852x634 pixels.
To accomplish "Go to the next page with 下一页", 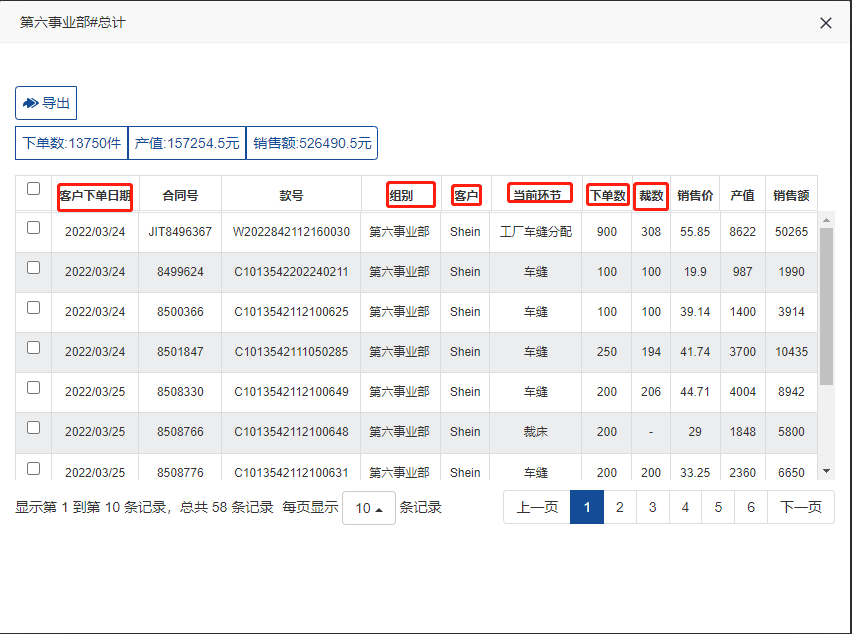I will (x=800, y=507).
